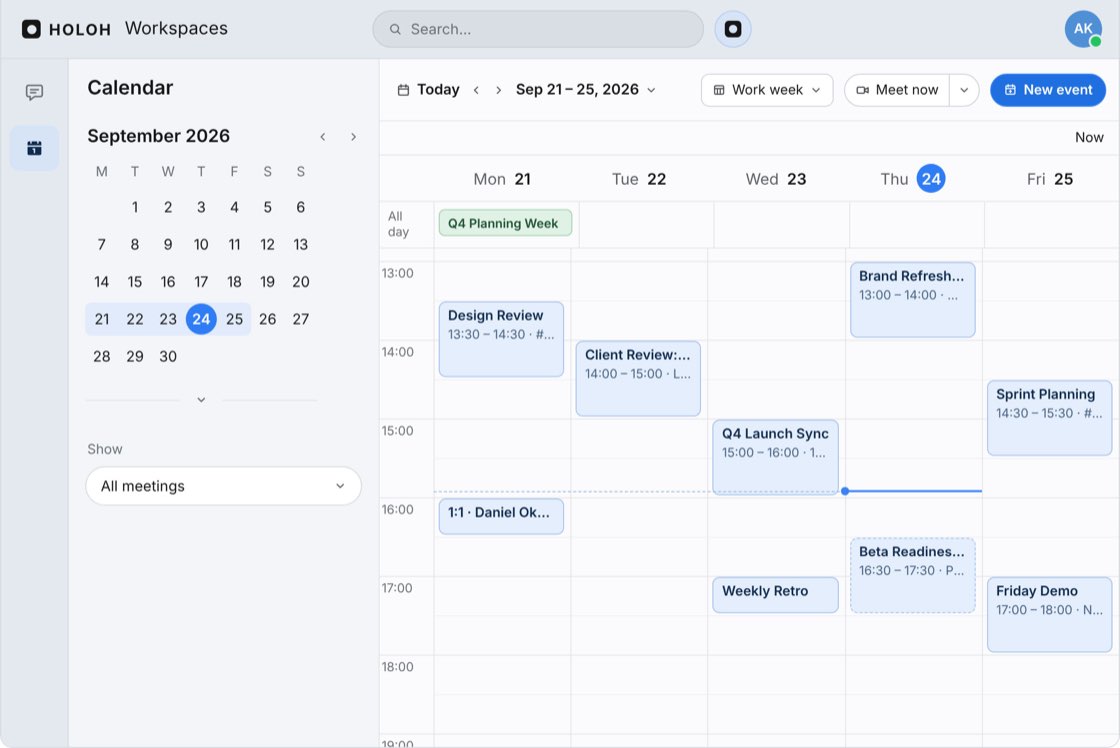The width and height of the screenshot is (1120, 748).
Task: Open the assistant button beside search
Action: click(x=733, y=29)
